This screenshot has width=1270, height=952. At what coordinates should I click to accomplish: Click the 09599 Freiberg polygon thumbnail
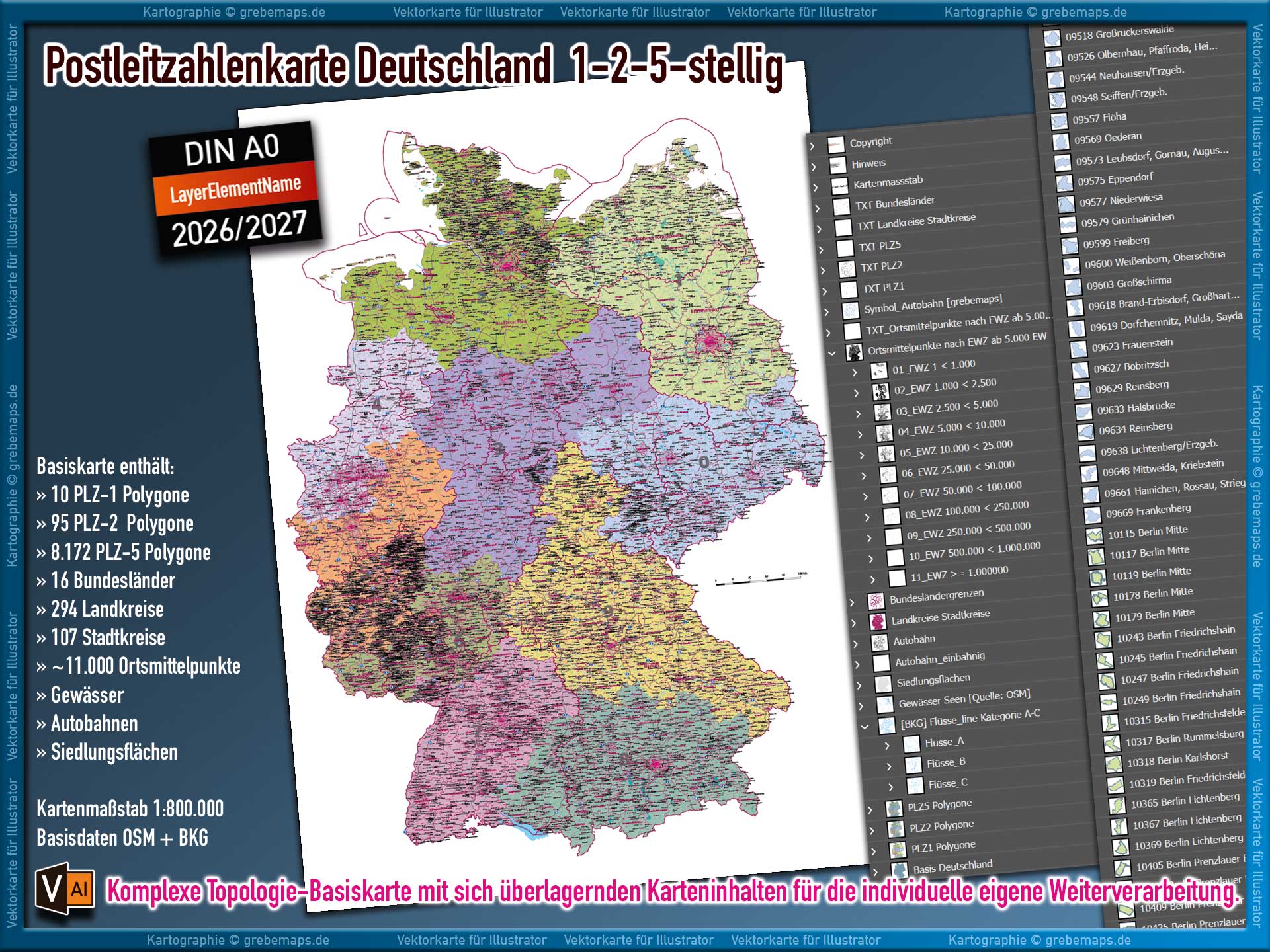pos(1070,246)
